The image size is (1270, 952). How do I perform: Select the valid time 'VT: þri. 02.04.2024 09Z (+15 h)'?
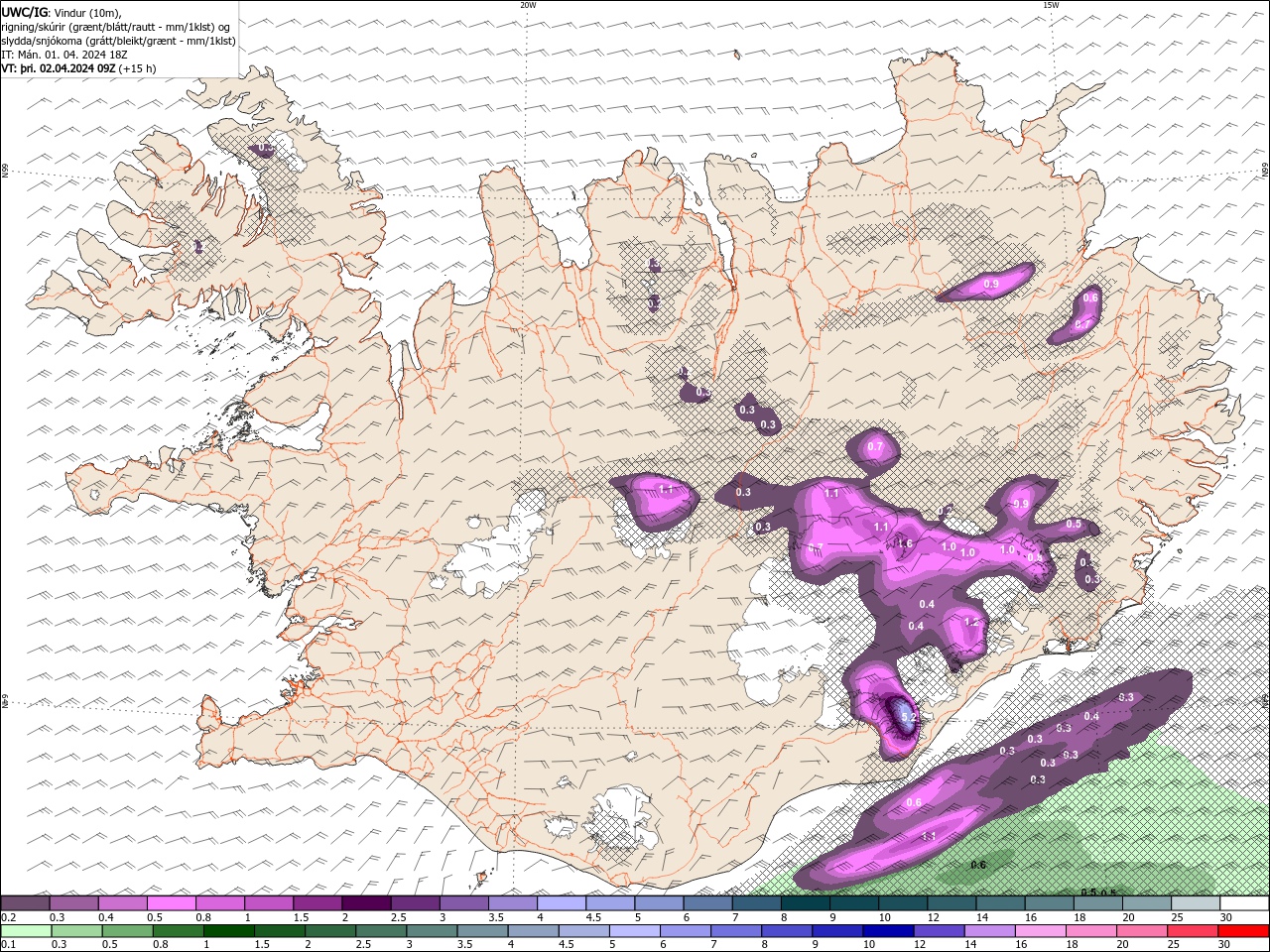coord(78,68)
